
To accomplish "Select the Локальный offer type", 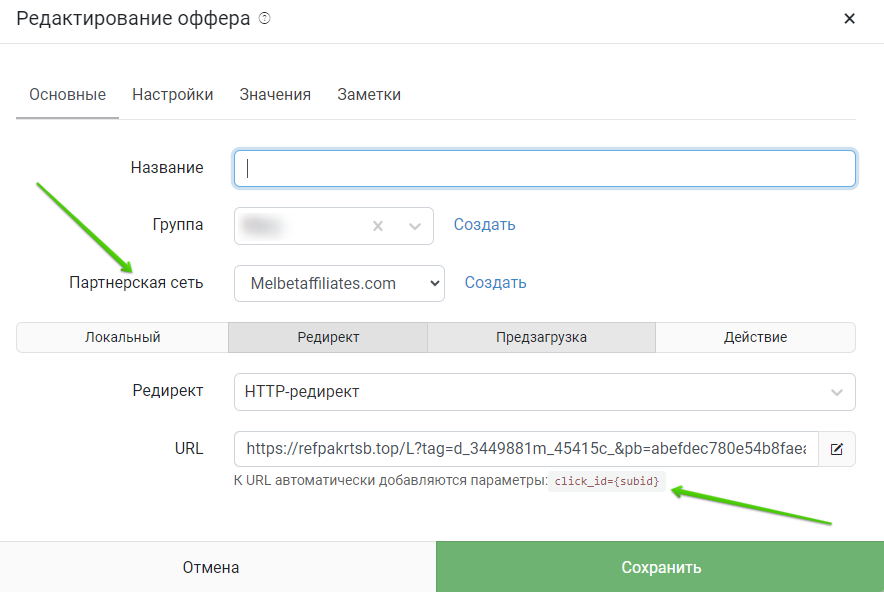I will point(122,337).
